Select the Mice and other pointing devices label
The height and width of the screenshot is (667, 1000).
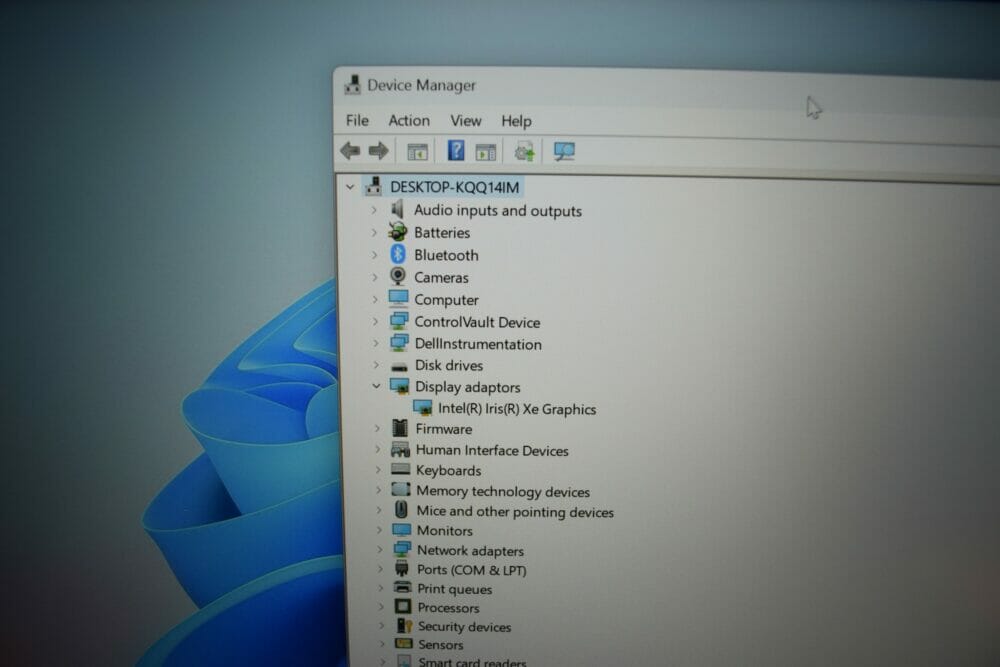[x=515, y=511]
